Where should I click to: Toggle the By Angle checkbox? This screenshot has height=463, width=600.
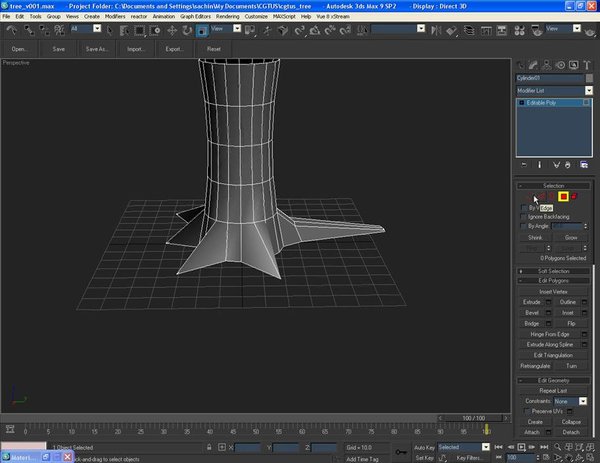click(x=525, y=227)
